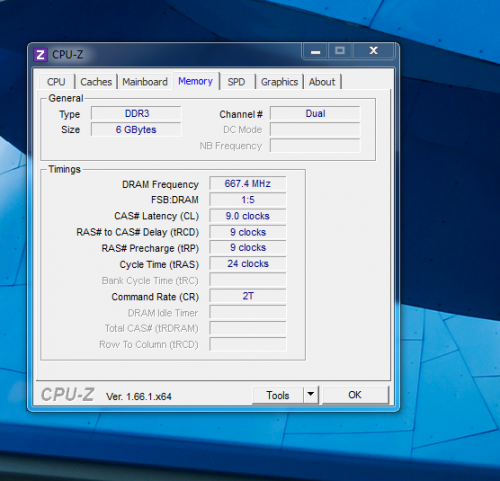
Task: Show the About tab
Action: coord(322,82)
